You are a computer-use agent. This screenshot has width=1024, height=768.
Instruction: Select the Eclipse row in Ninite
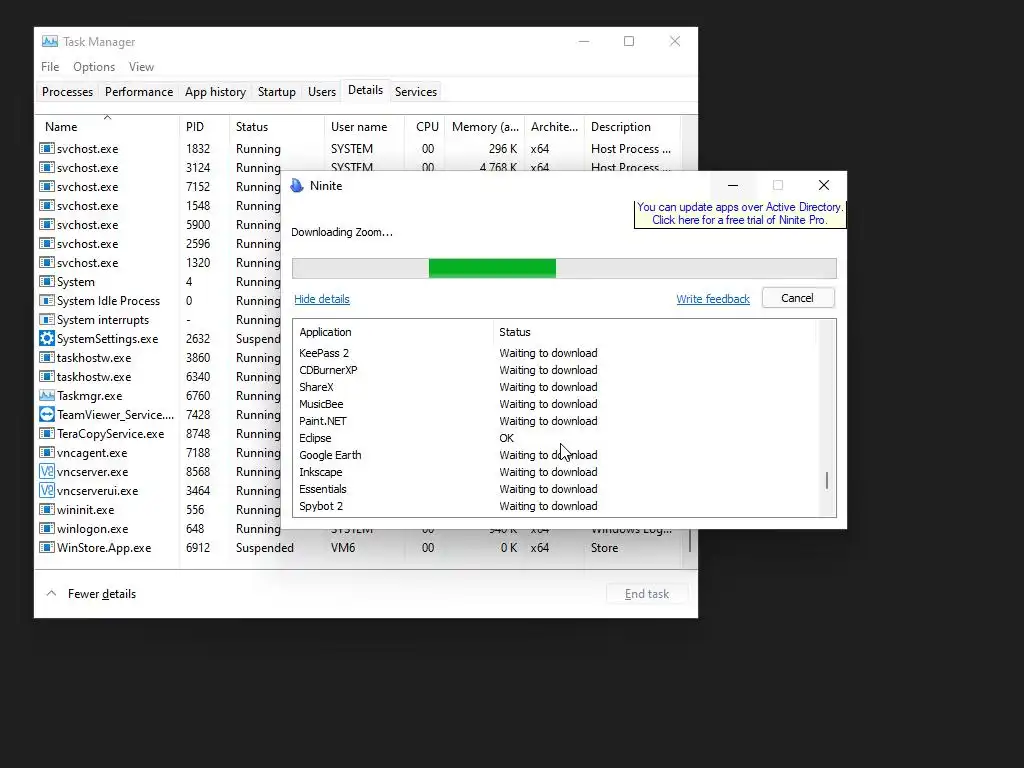[x=555, y=438]
